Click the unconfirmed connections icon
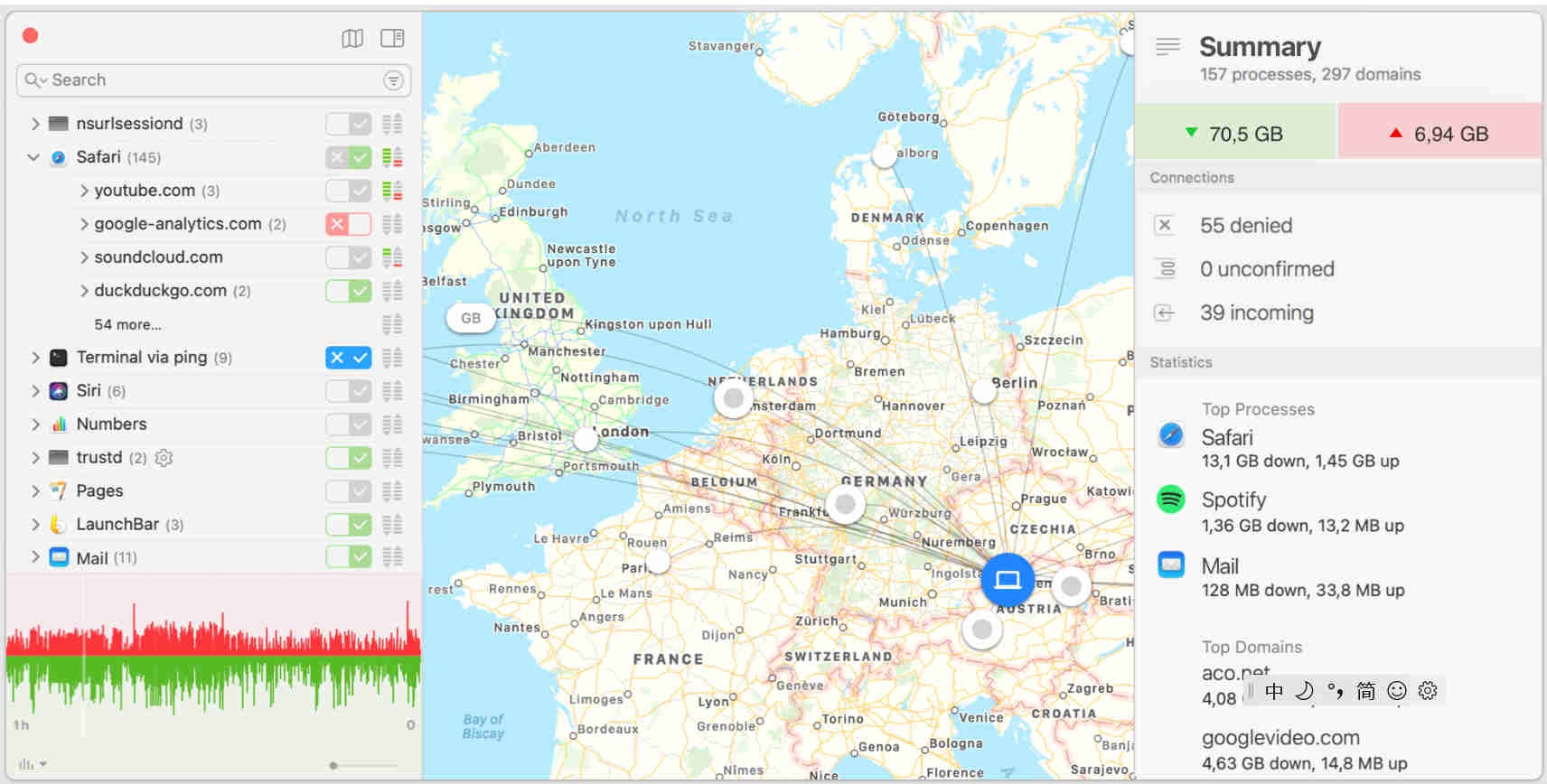This screenshot has height=784, width=1547. tap(1166, 268)
